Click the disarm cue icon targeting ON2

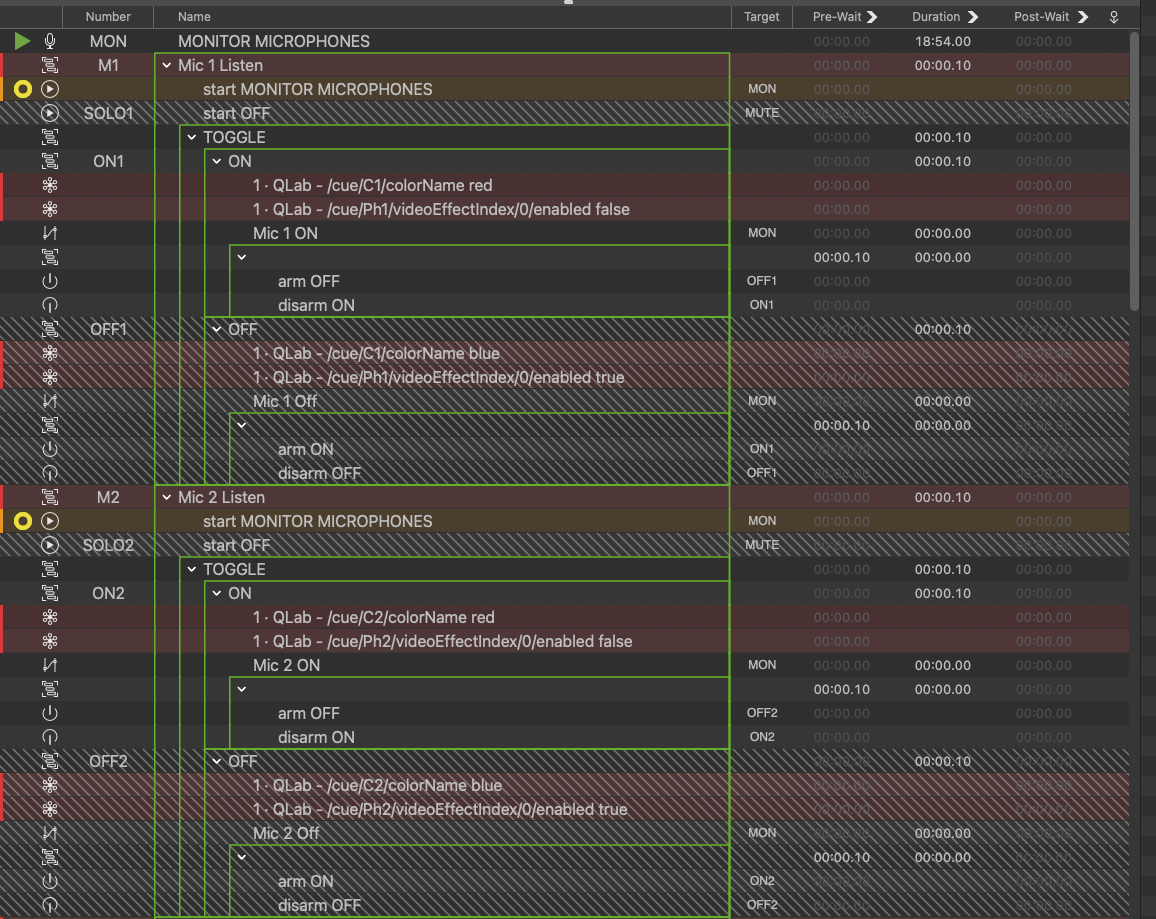[50, 737]
